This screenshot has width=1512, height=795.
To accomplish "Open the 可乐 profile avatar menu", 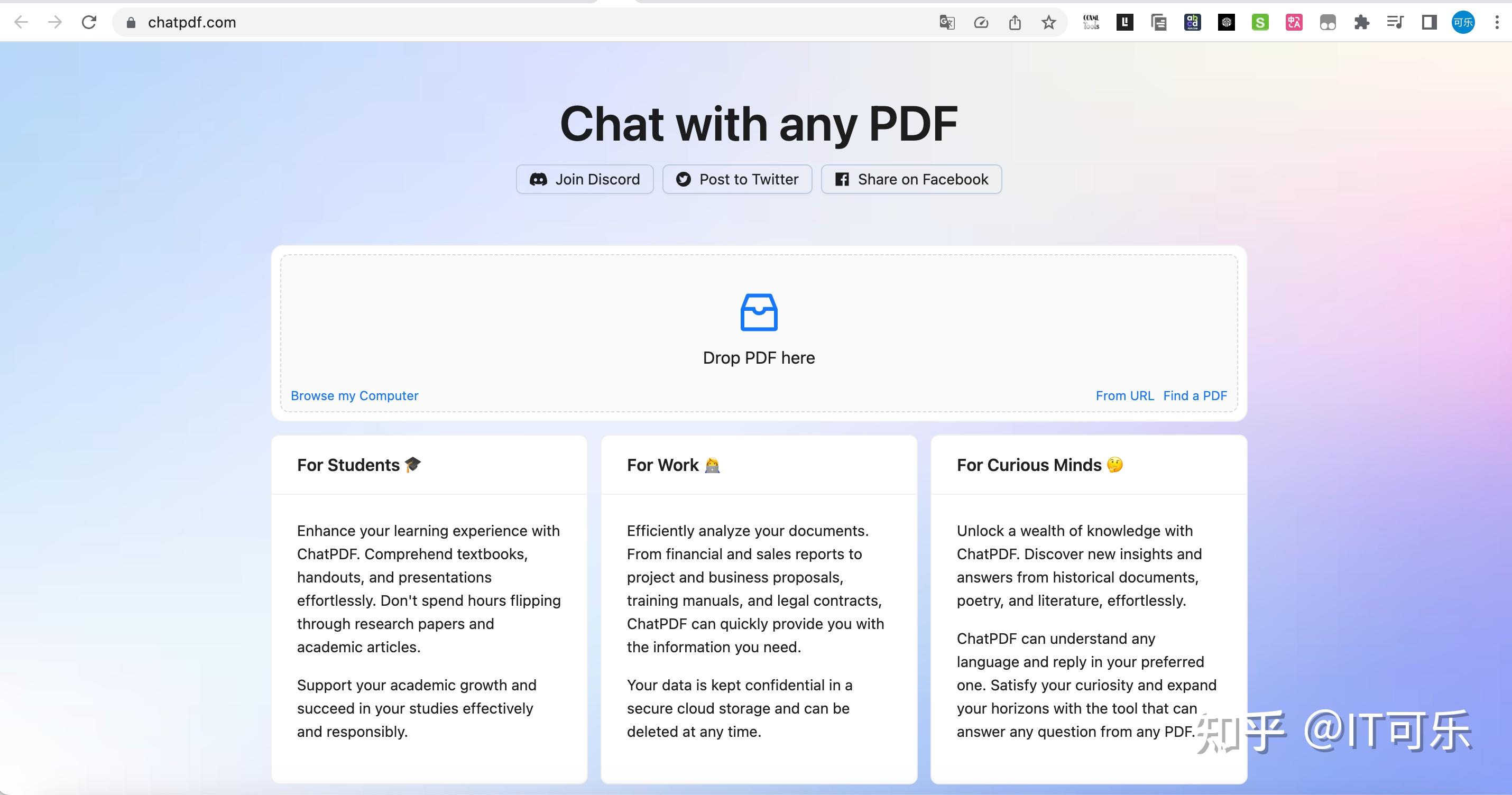I will pyautogui.click(x=1463, y=22).
